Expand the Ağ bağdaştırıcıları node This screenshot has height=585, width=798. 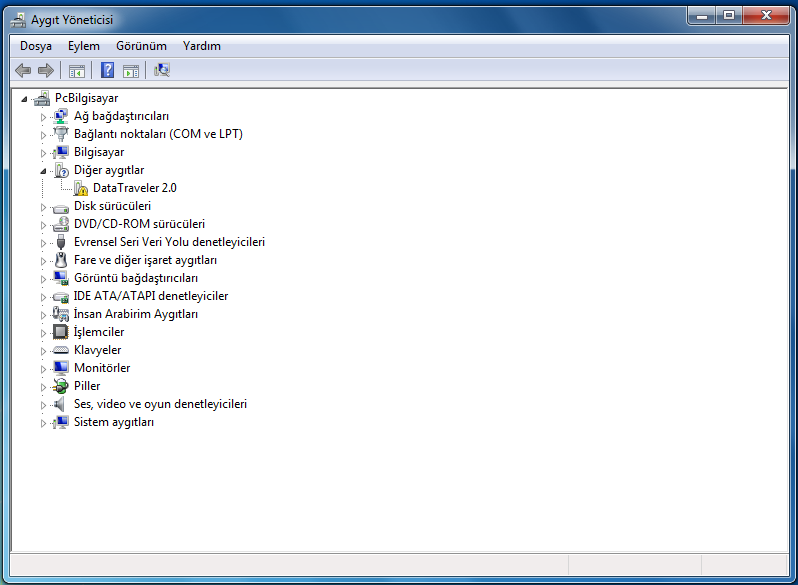[x=43, y=117]
